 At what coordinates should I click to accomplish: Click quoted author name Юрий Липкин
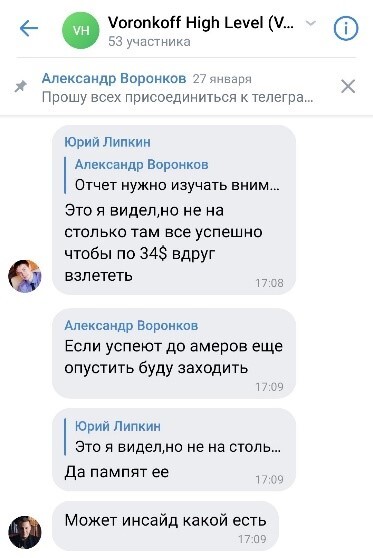point(118,426)
